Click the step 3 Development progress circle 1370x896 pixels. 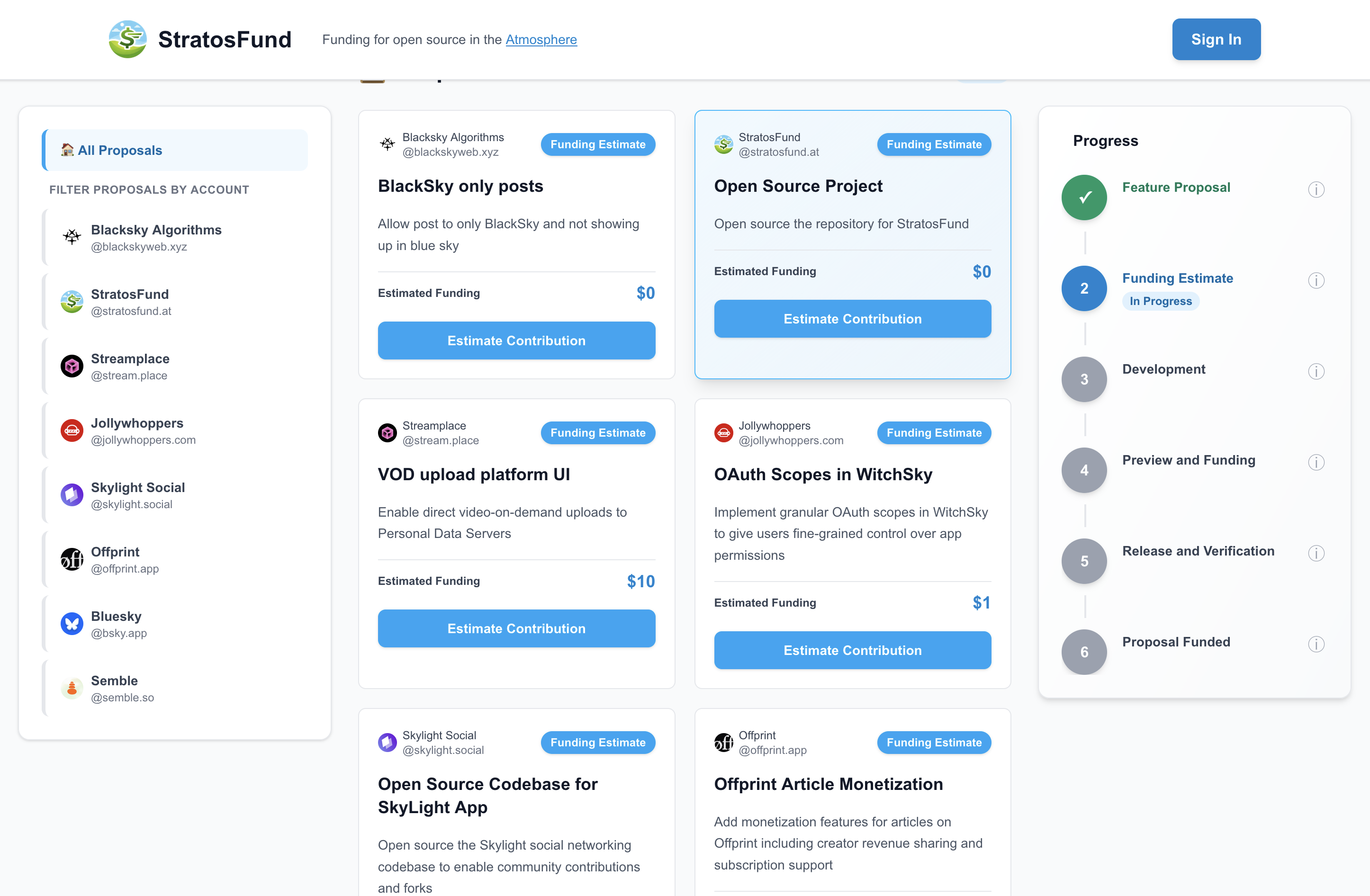pyautogui.click(x=1084, y=379)
